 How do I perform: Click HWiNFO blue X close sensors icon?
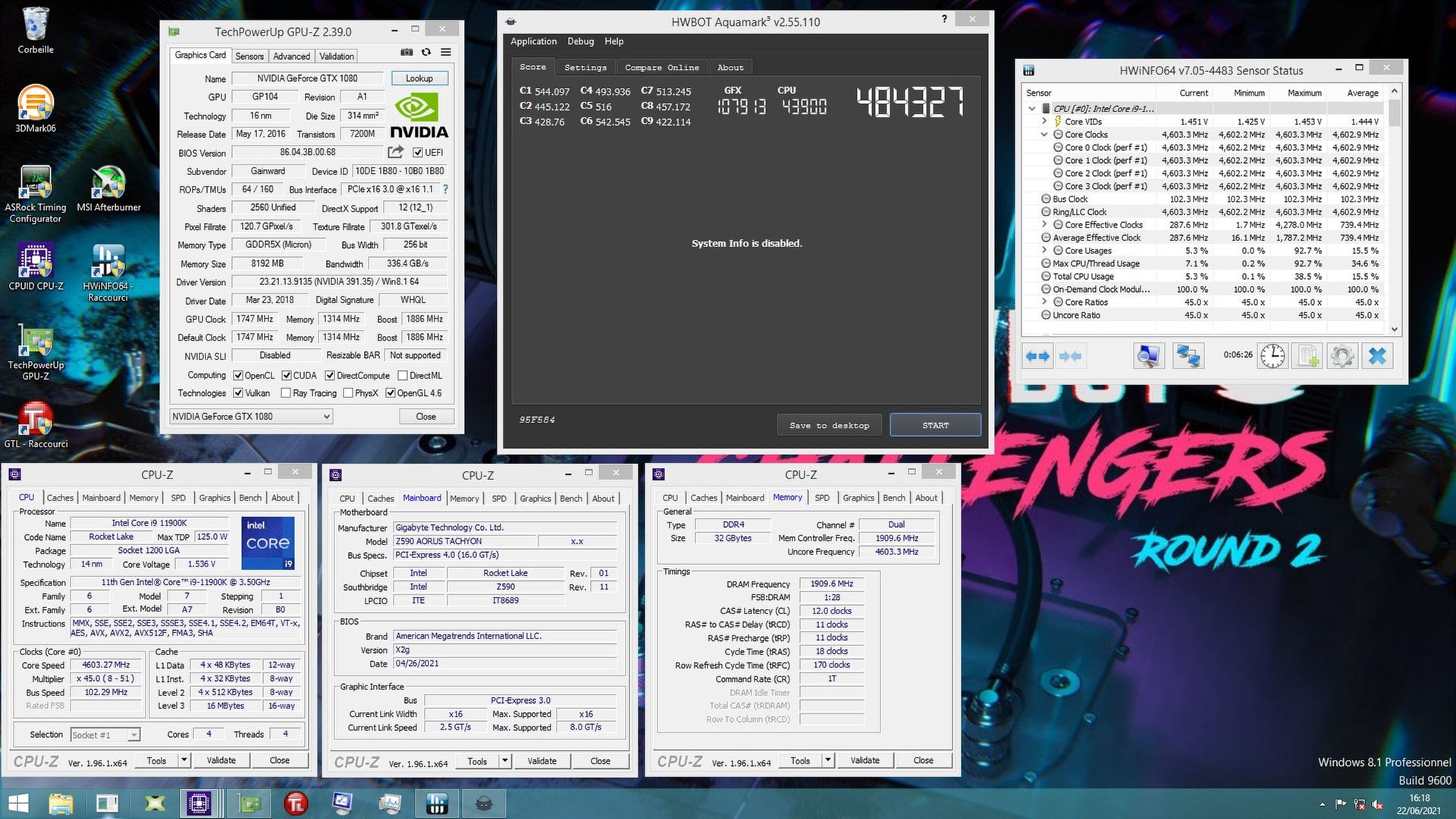[x=1377, y=356]
